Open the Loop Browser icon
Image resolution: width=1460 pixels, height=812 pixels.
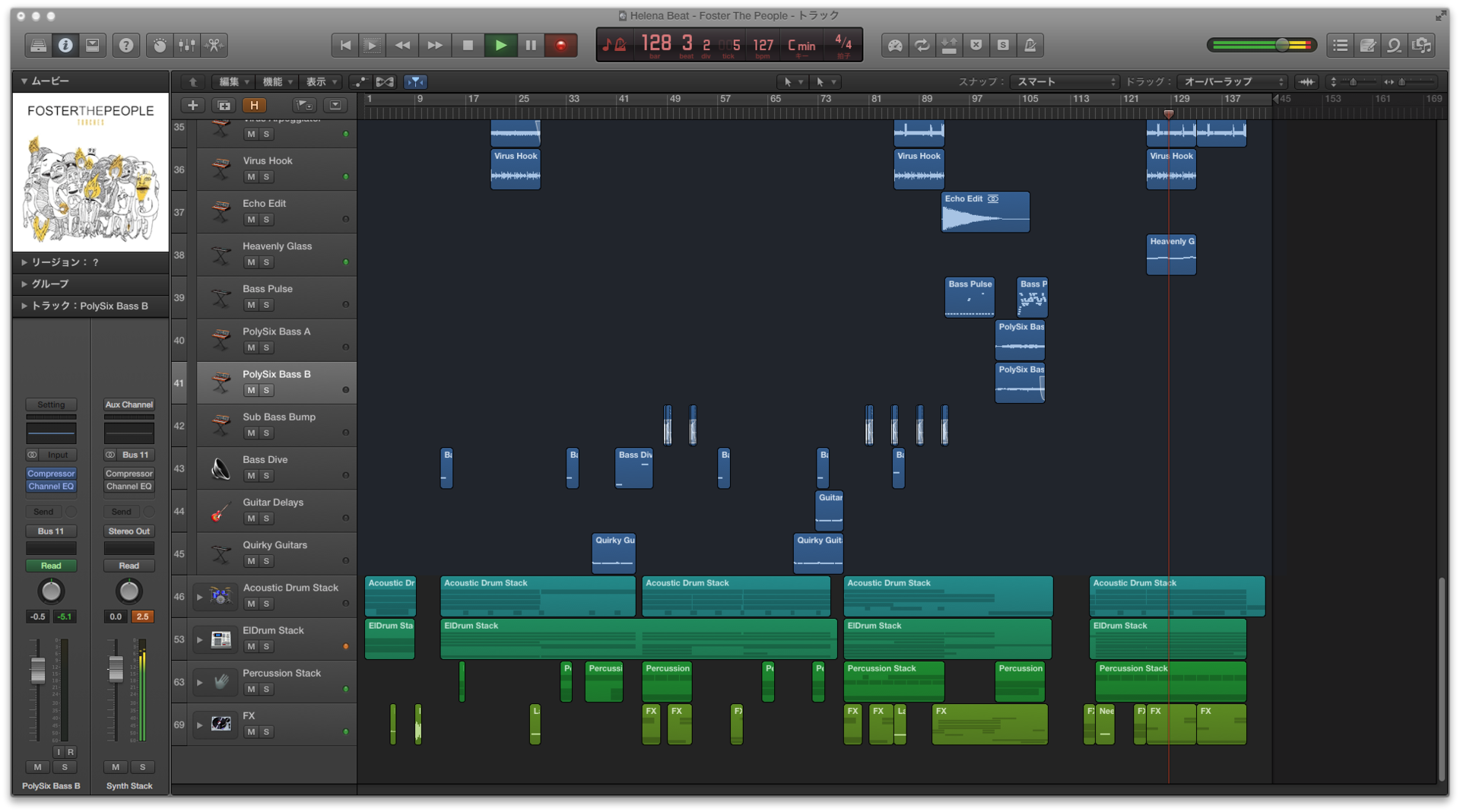pos(1395,45)
